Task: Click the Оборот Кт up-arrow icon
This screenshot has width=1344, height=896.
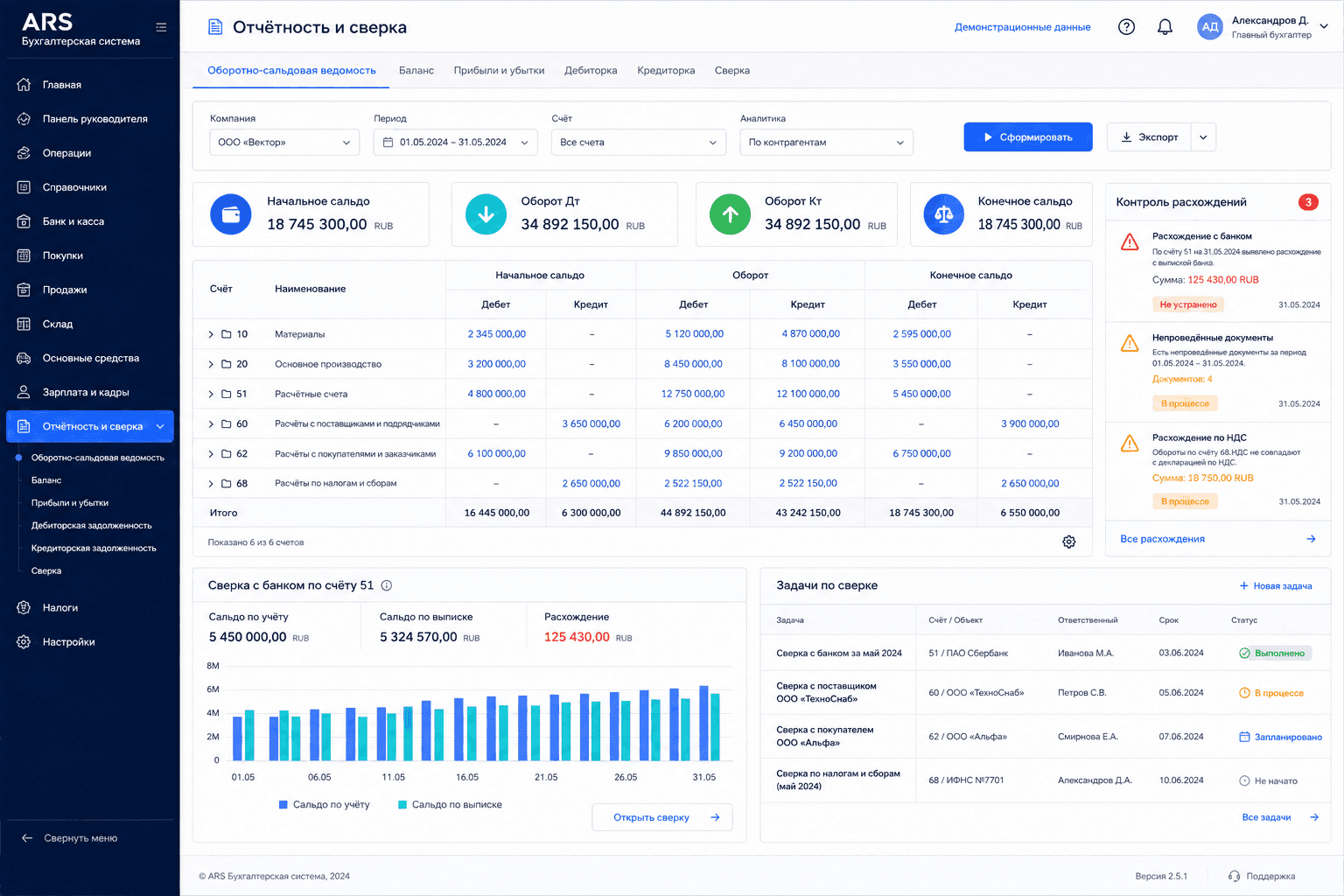Action: click(x=730, y=214)
